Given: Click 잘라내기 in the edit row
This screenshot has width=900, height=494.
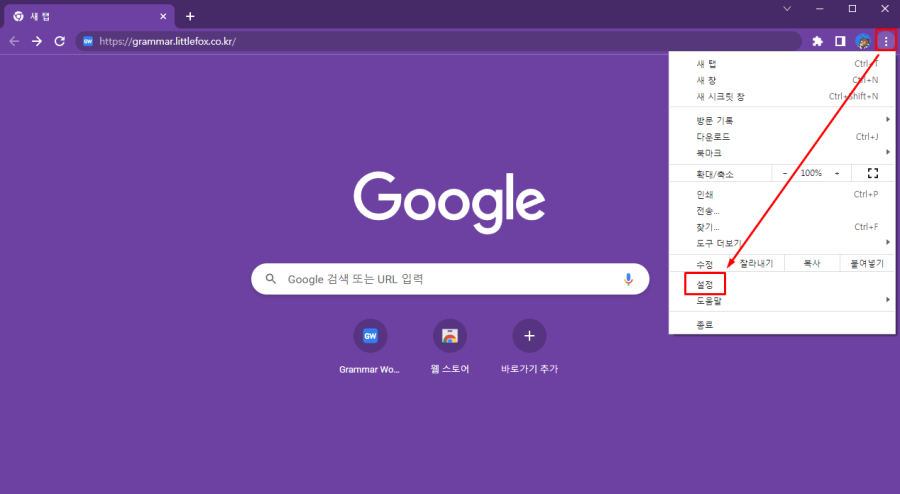Looking at the screenshot, I should pos(756,263).
